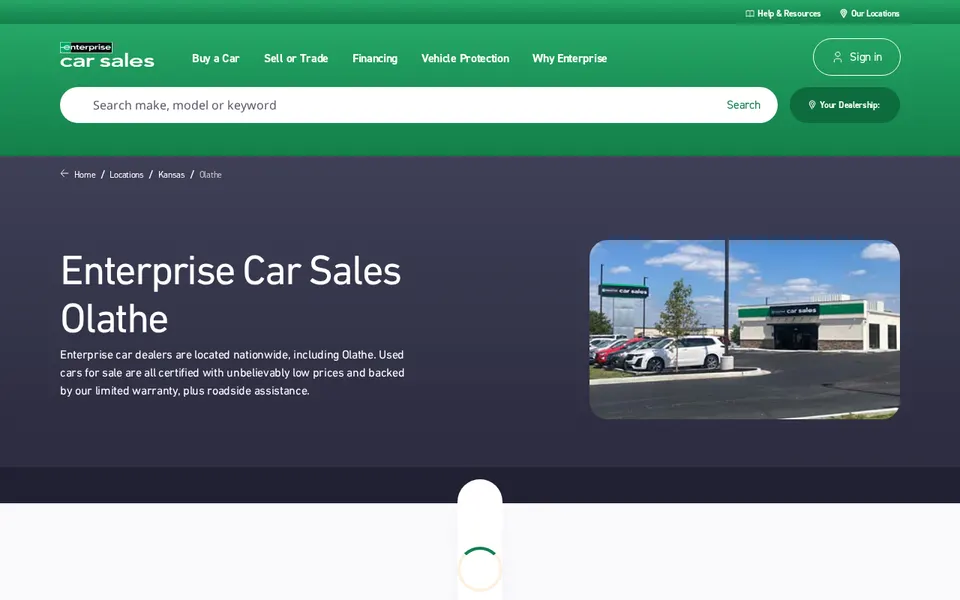Viewport: 960px width, 600px height.
Task: Open the Why Enterprise menu
Action: (569, 58)
